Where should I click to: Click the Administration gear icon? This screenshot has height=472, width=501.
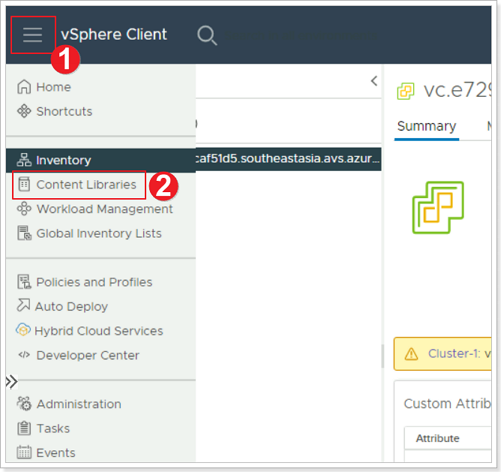pos(24,404)
